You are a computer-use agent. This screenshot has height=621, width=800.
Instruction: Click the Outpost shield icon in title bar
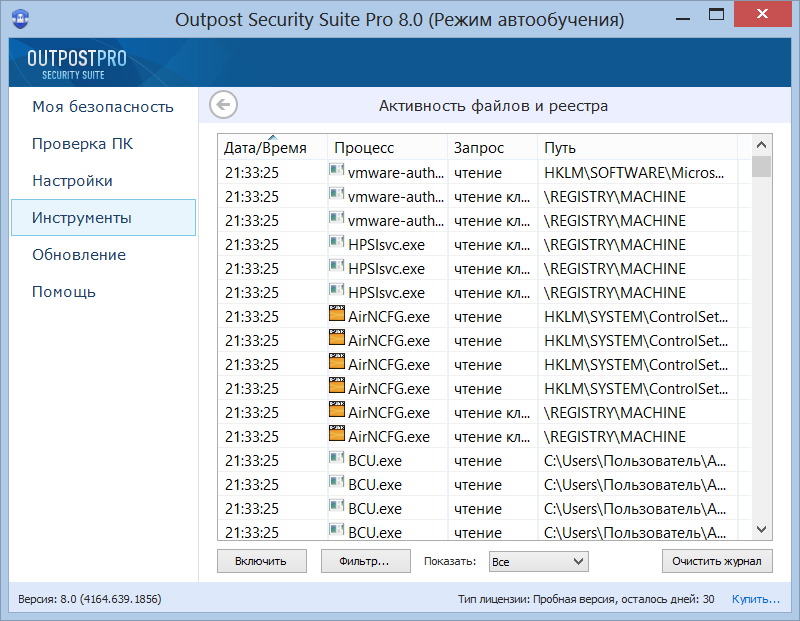[21, 20]
